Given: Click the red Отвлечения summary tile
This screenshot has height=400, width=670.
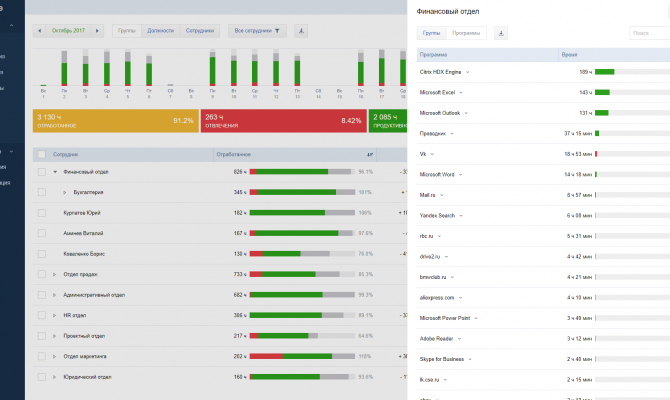Looking at the screenshot, I should tap(284, 121).
